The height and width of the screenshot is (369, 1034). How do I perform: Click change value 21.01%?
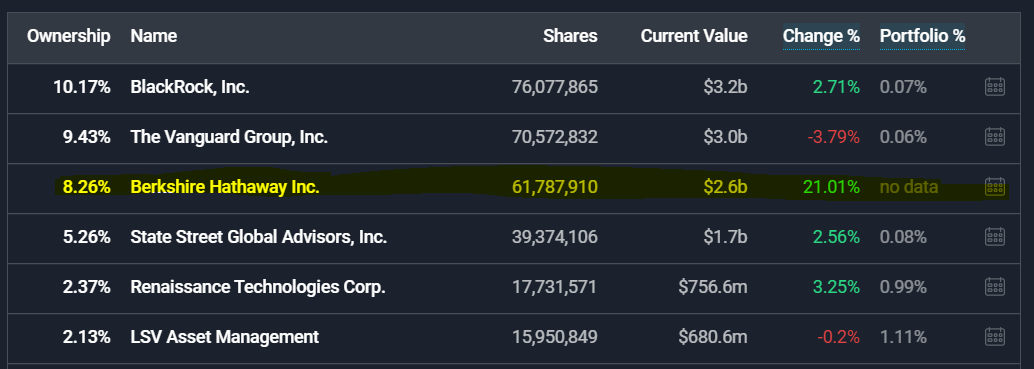click(832, 187)
